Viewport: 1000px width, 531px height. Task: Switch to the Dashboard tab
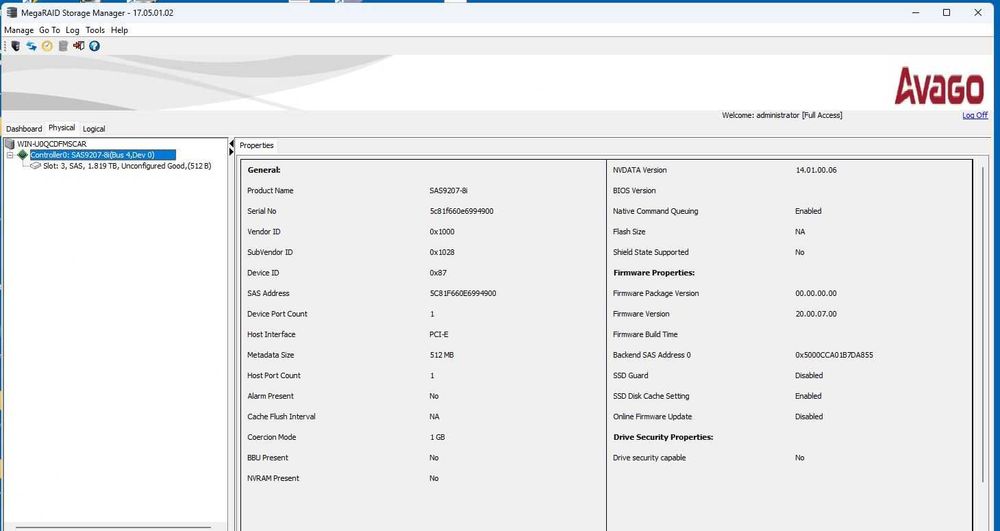tap(24, 129)
